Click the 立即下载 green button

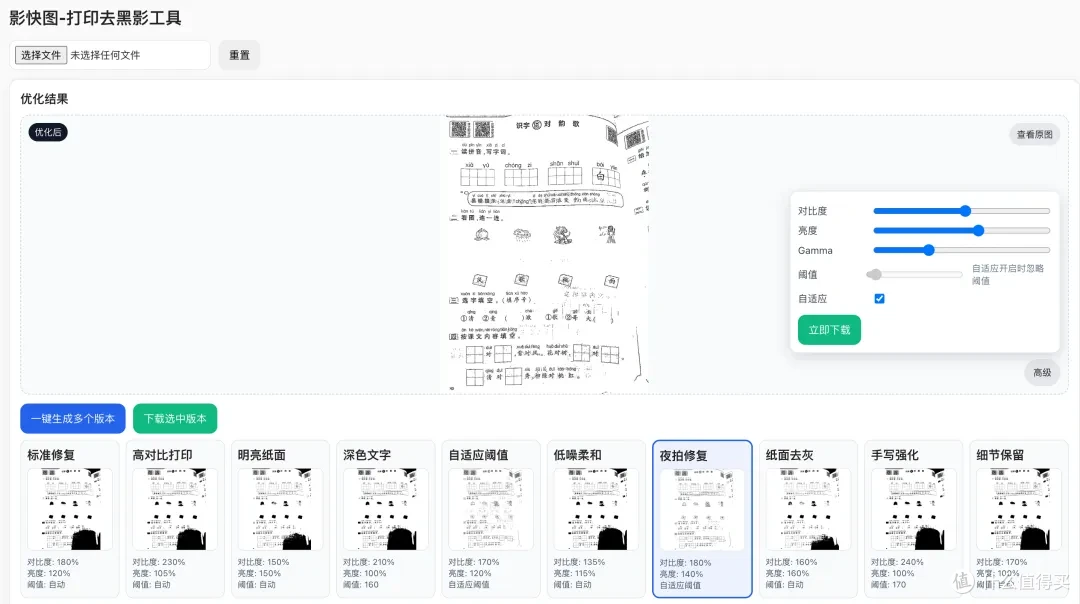[829, 330]
